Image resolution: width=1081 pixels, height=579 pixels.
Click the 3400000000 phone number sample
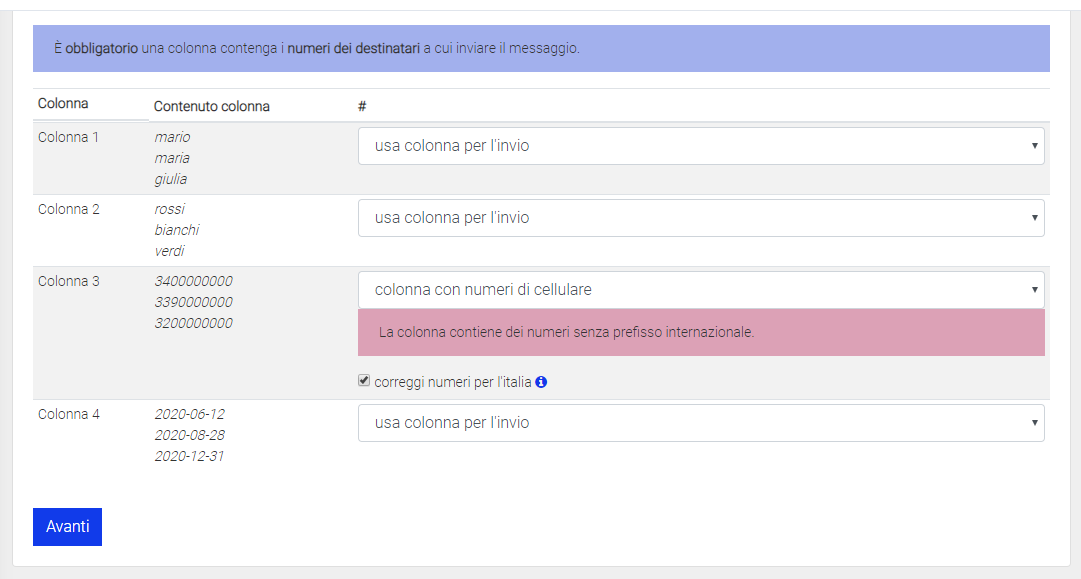click(193, 281)
